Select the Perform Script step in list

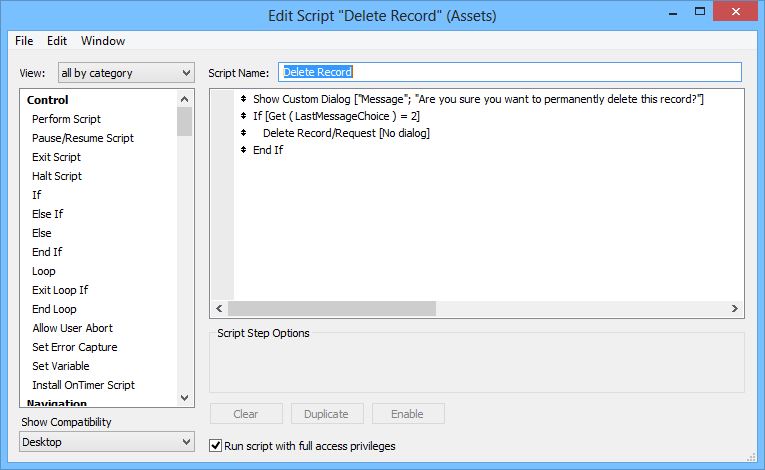(x=66, y=119)
